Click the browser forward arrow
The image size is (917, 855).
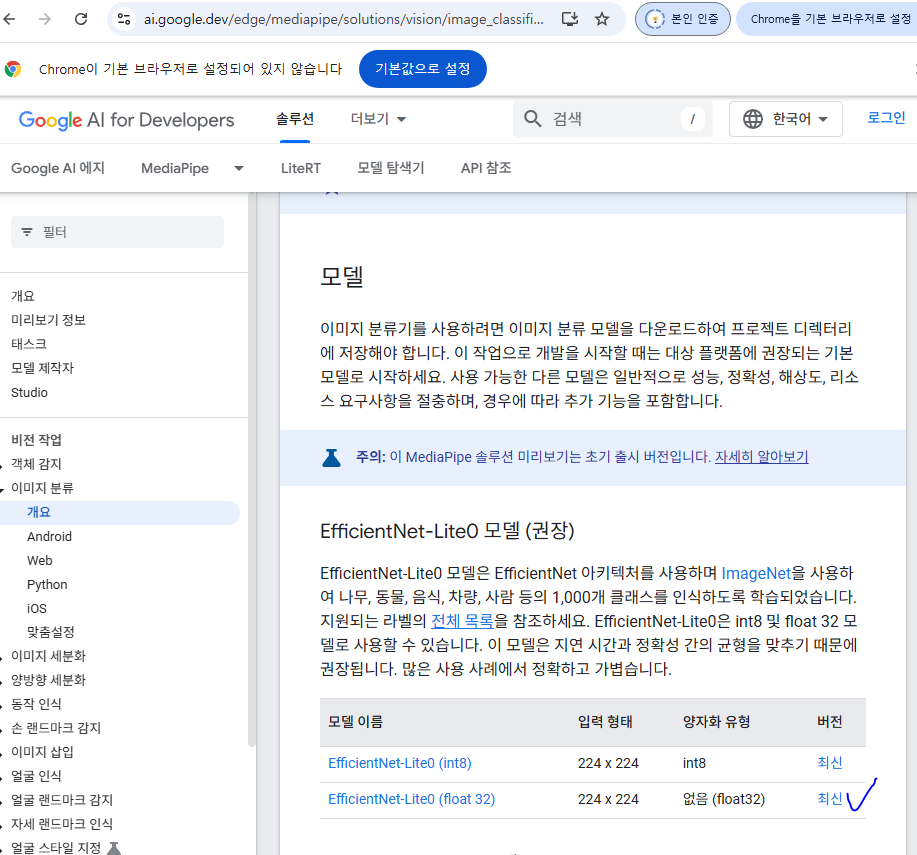click(45, 19)
